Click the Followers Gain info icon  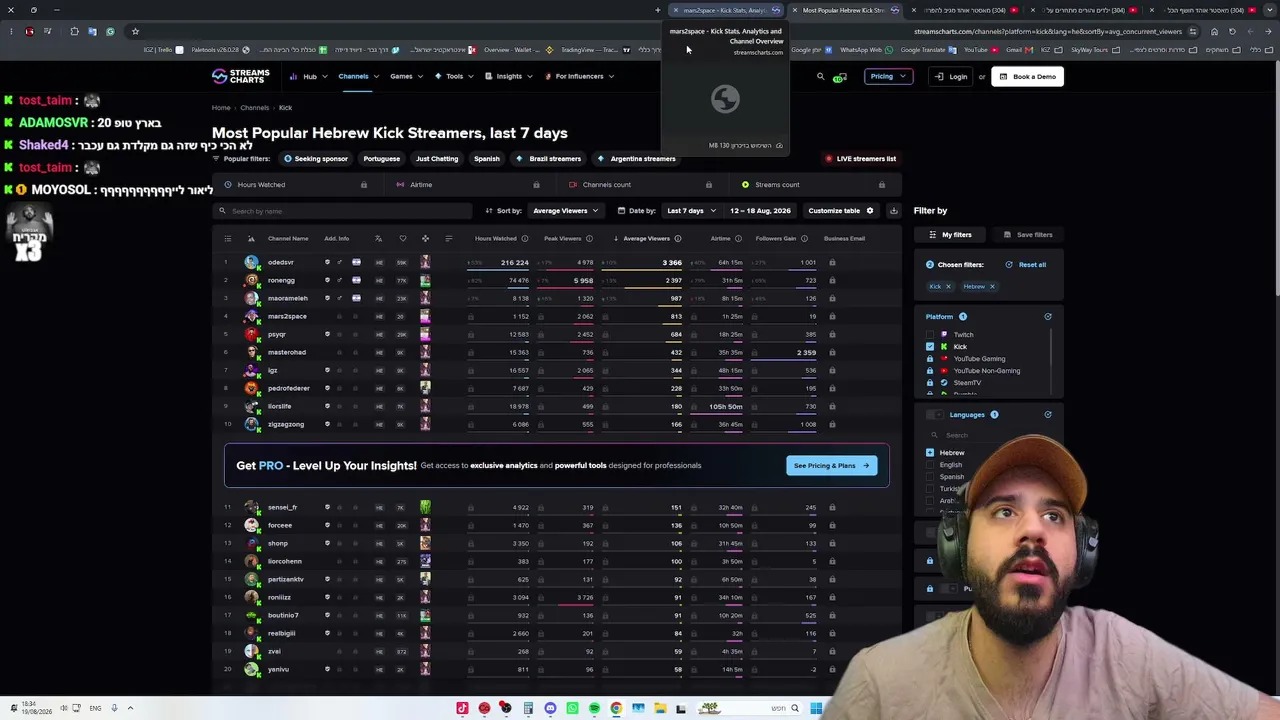(x=804, y=238)
